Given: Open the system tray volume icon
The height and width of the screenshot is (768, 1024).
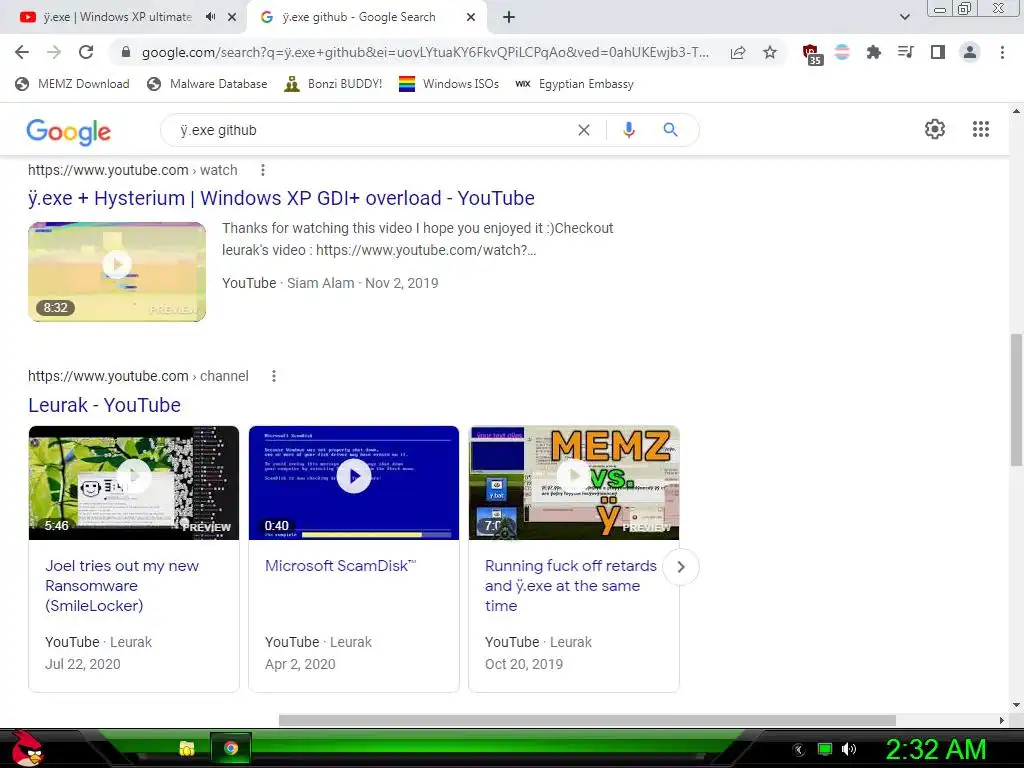Looking at the screenshot, I should [849, 749].
